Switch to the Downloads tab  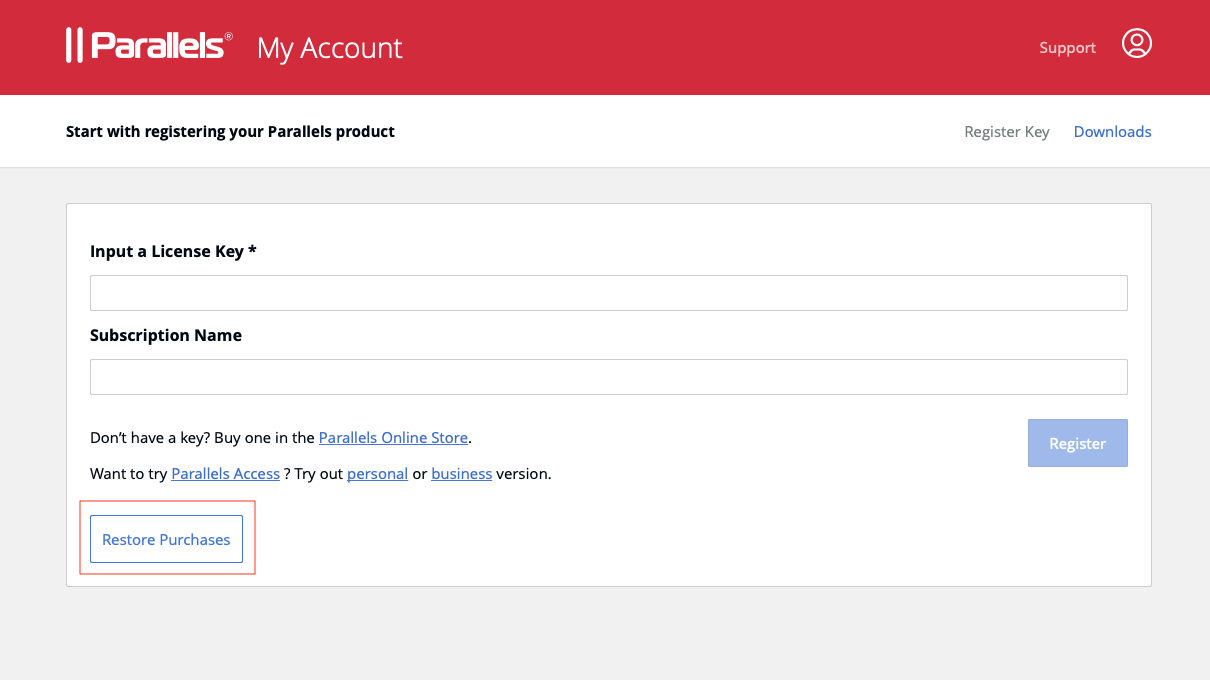pyautogui.click(x=1112, y=132)
